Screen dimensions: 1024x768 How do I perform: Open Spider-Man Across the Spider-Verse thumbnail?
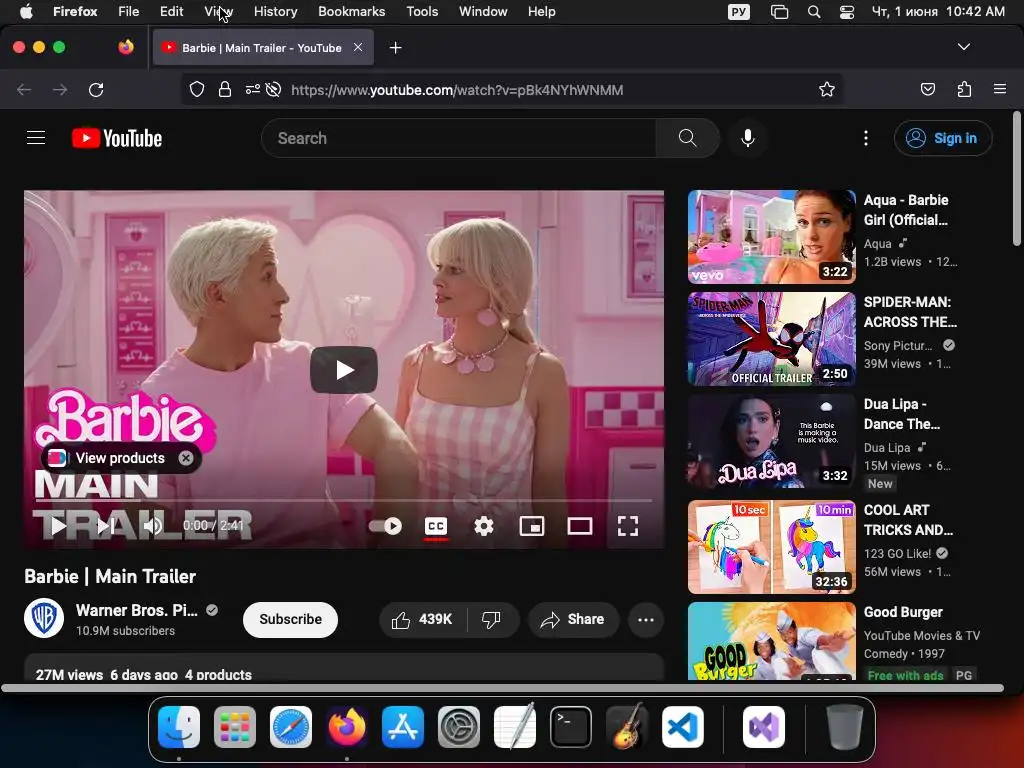pyautogui.click(x=771, y=339)
